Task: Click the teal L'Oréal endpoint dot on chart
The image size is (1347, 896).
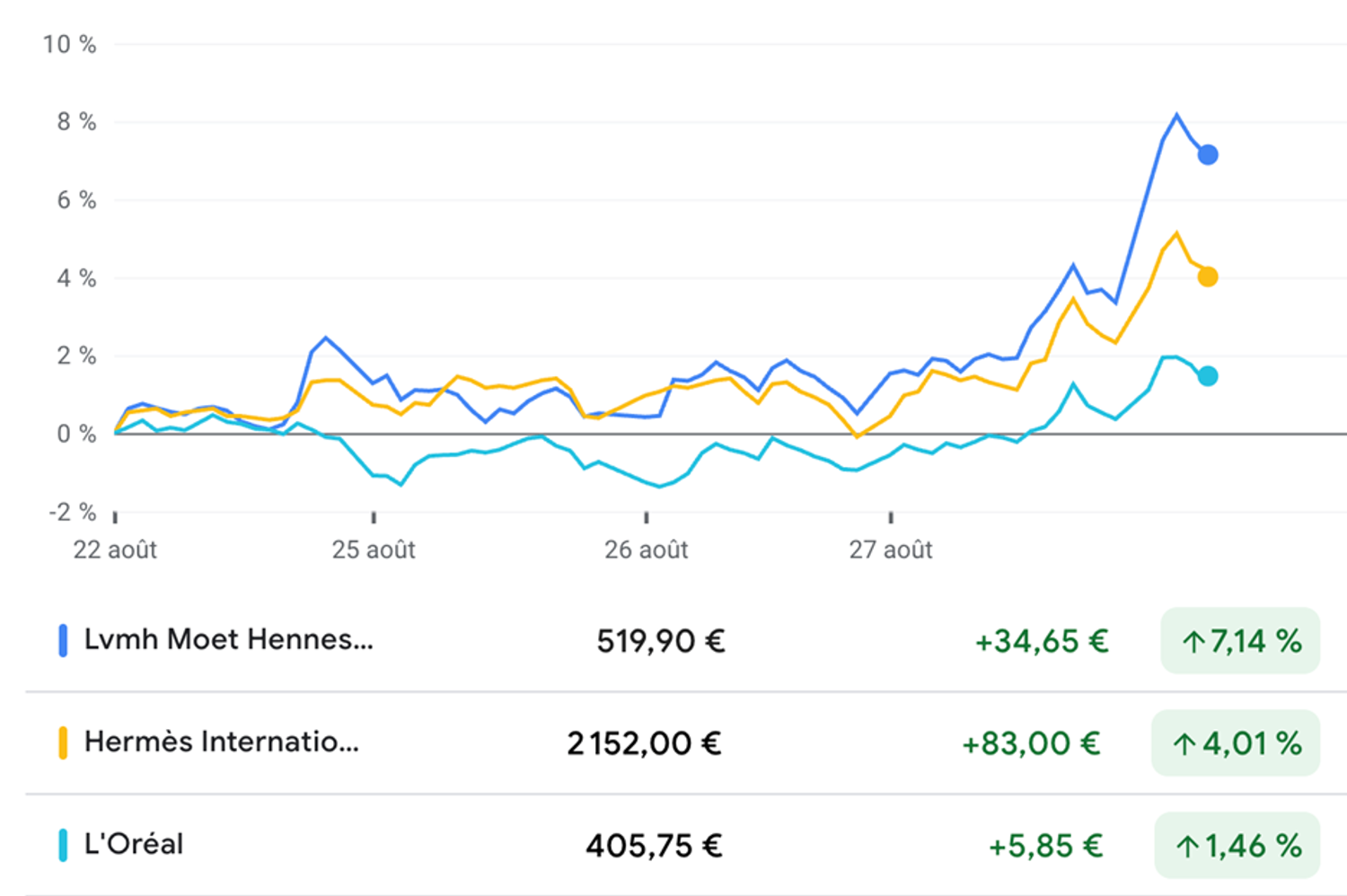Action: (x=1208, y=376)
